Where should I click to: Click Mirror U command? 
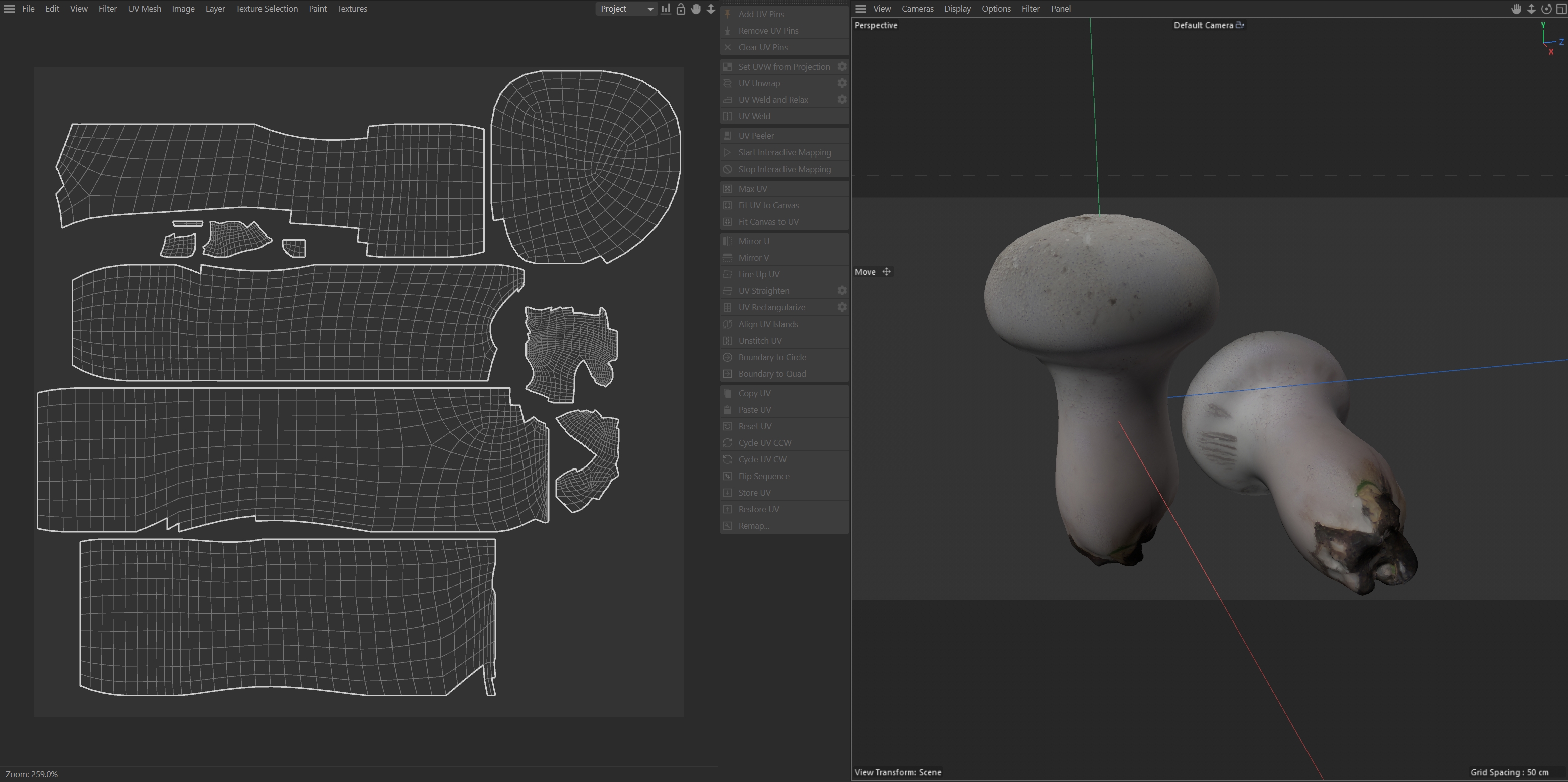pos(753,241)
